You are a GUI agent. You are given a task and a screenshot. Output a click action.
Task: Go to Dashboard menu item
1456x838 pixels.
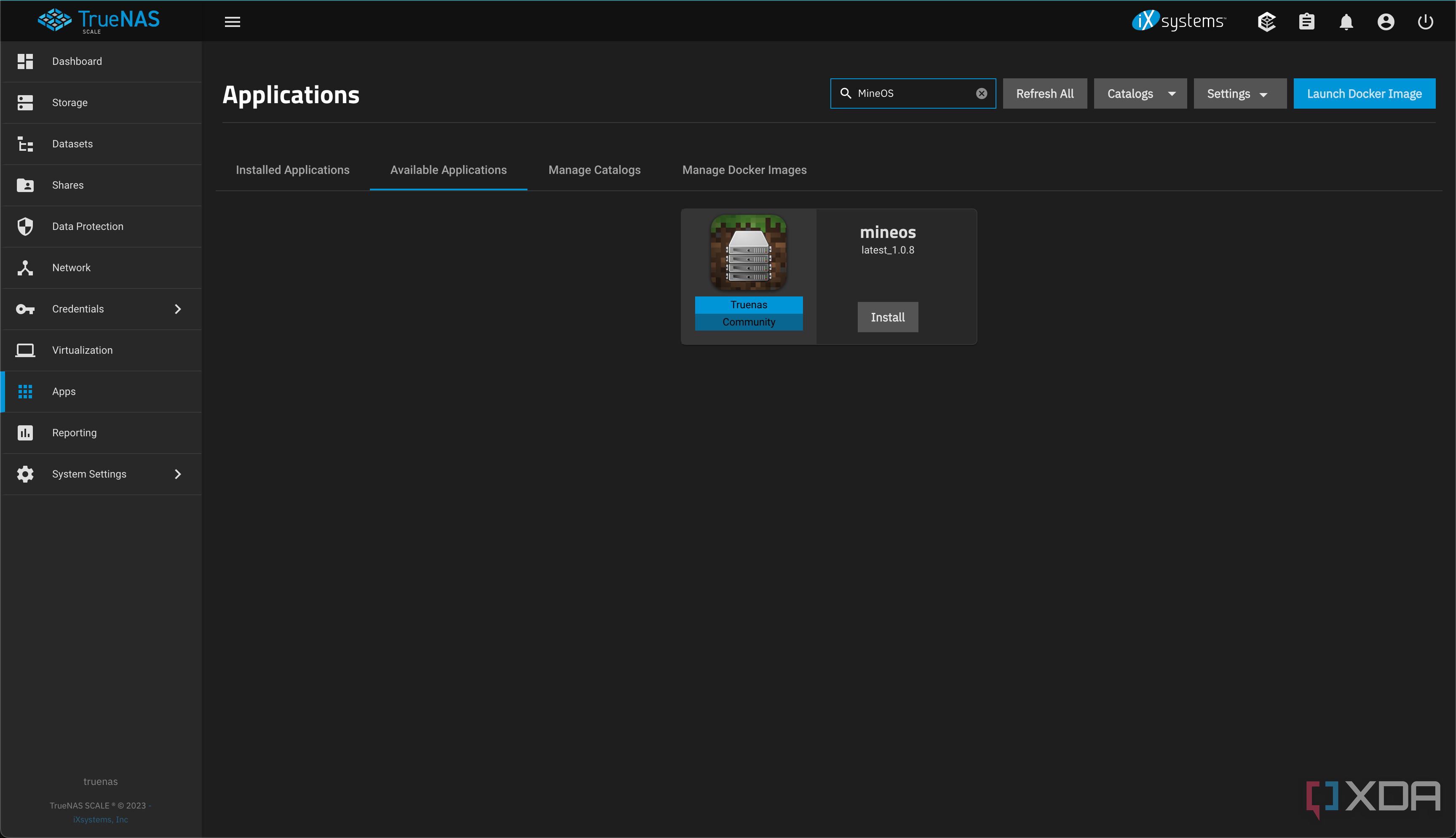pos(102,61)
